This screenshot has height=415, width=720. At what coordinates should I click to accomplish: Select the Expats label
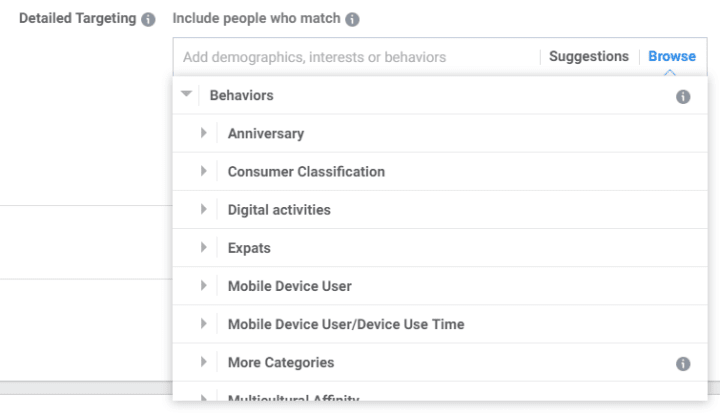pos(249,248)
